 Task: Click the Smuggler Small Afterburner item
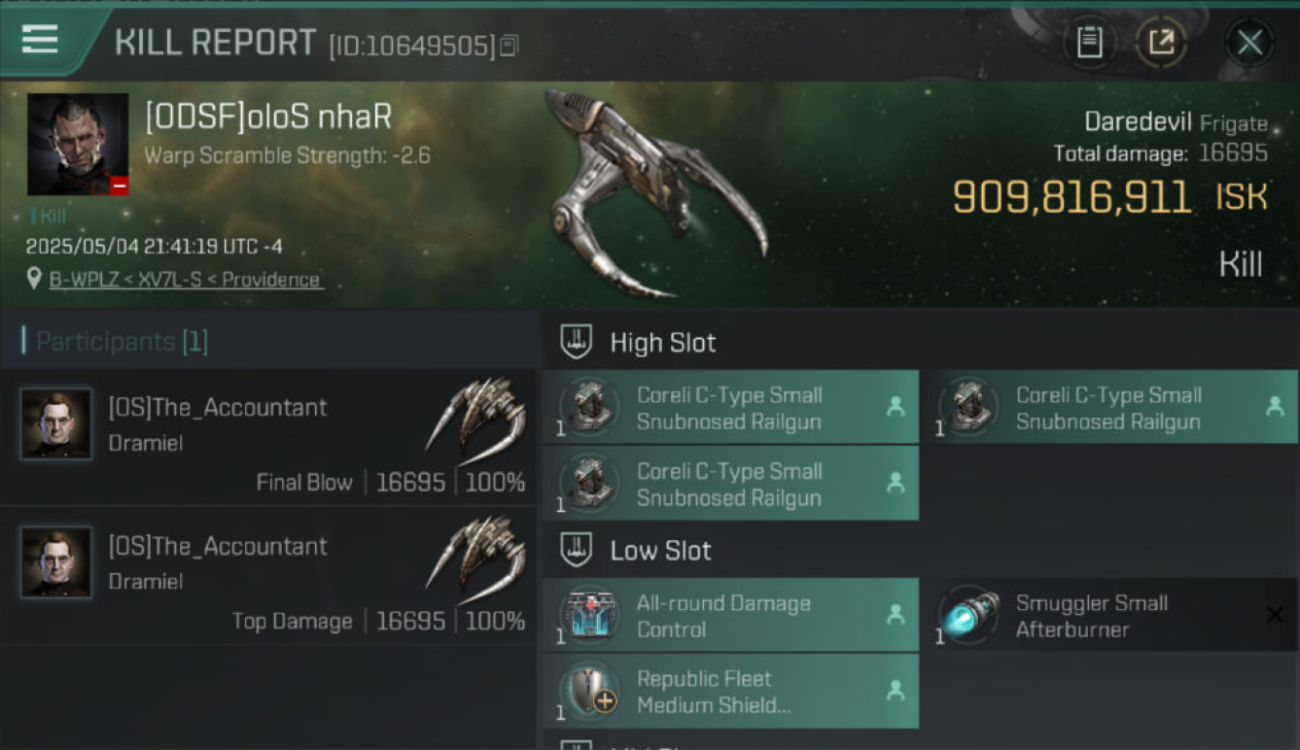pos(1110,616)
